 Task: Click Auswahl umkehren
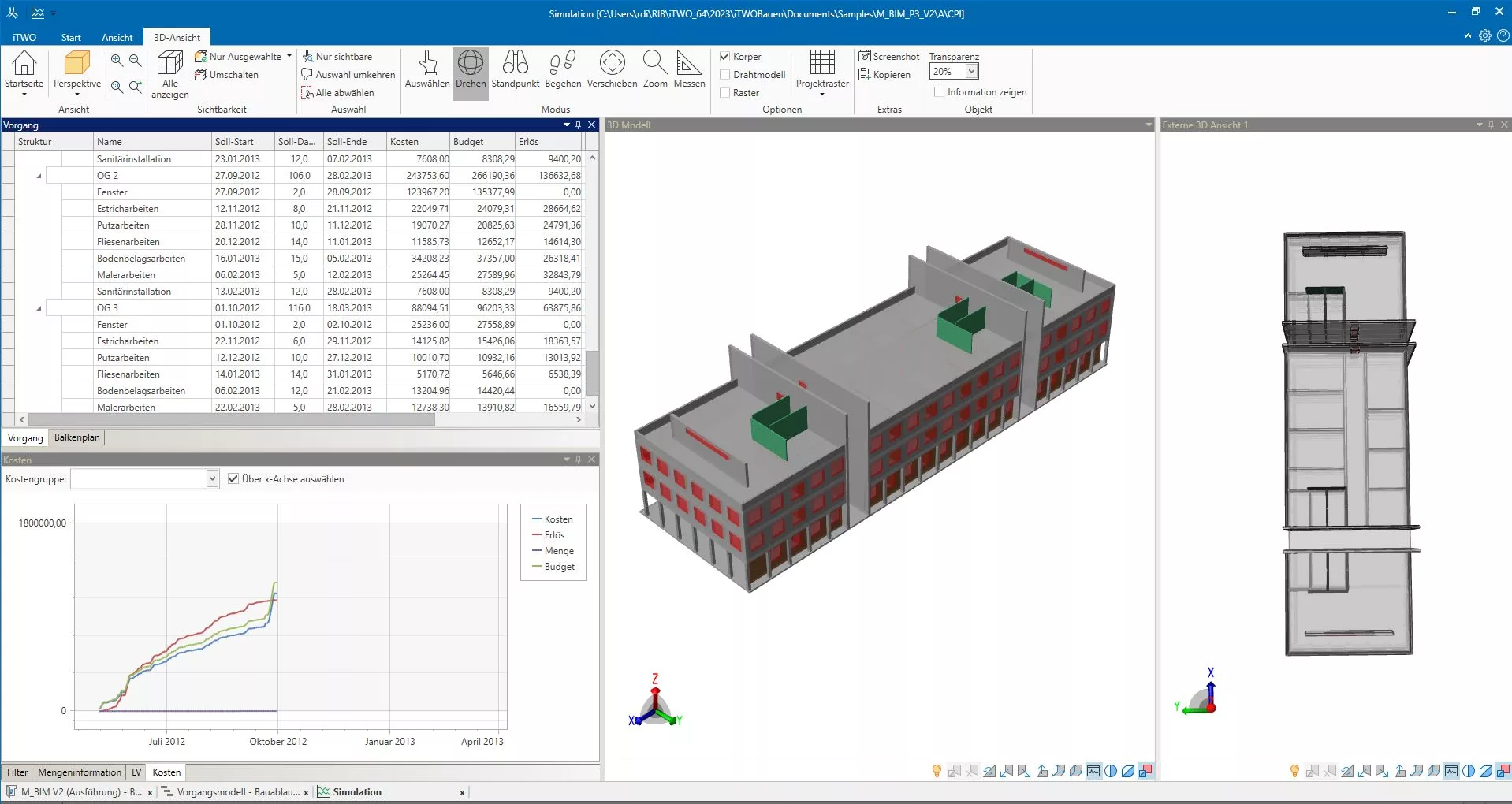(348, 75)
